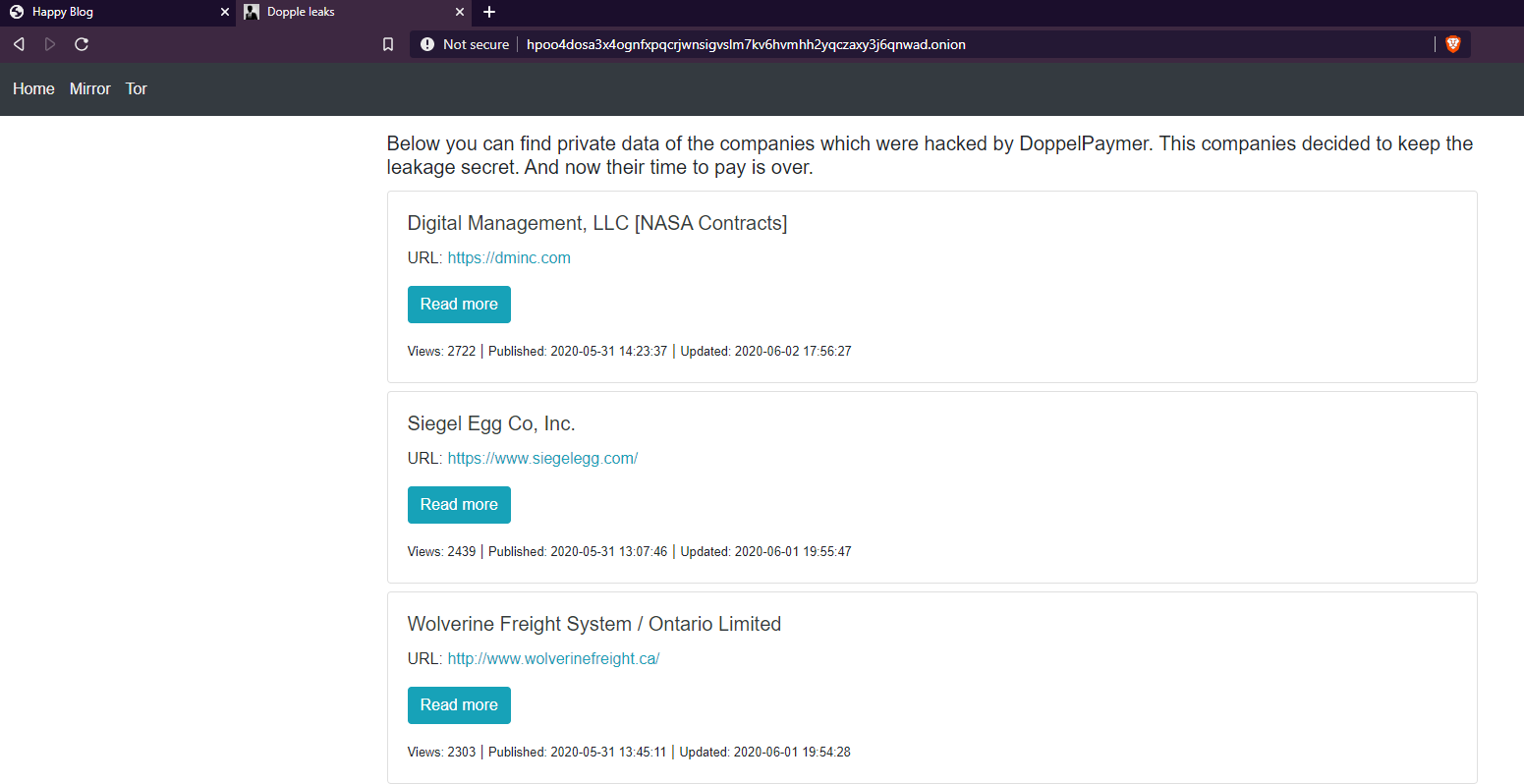Click Published: 2020-05-31 13:07:46 timestamp

(578, 551)
